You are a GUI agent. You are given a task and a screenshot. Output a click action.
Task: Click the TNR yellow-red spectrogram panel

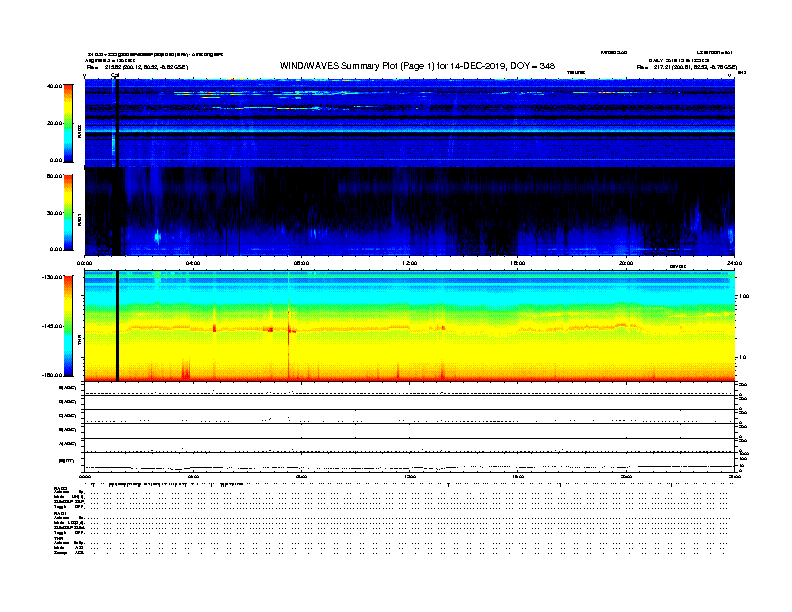[410, 326]
